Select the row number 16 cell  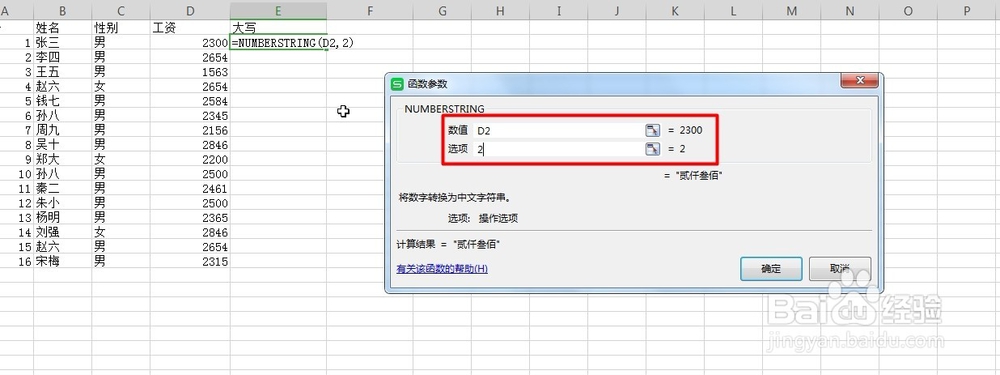(17, 261)
